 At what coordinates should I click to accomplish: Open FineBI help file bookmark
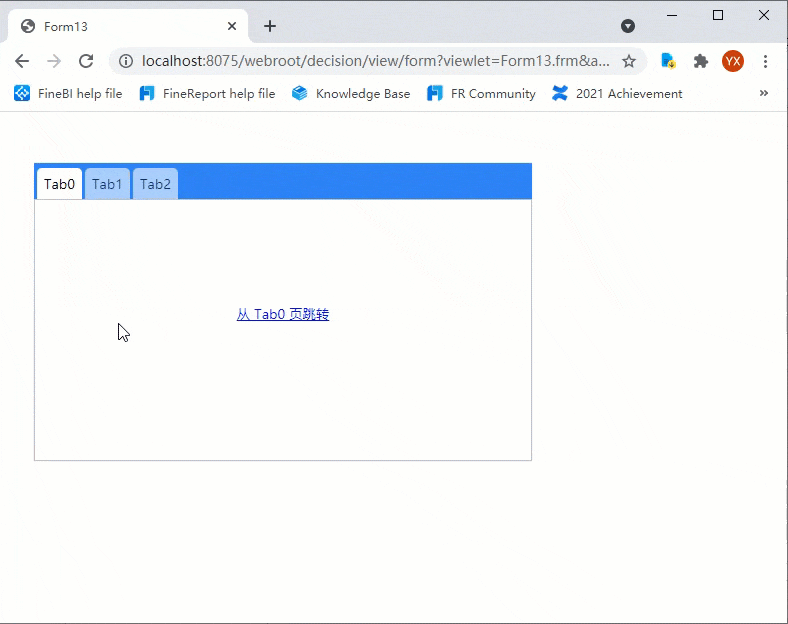tap(68, 93)
